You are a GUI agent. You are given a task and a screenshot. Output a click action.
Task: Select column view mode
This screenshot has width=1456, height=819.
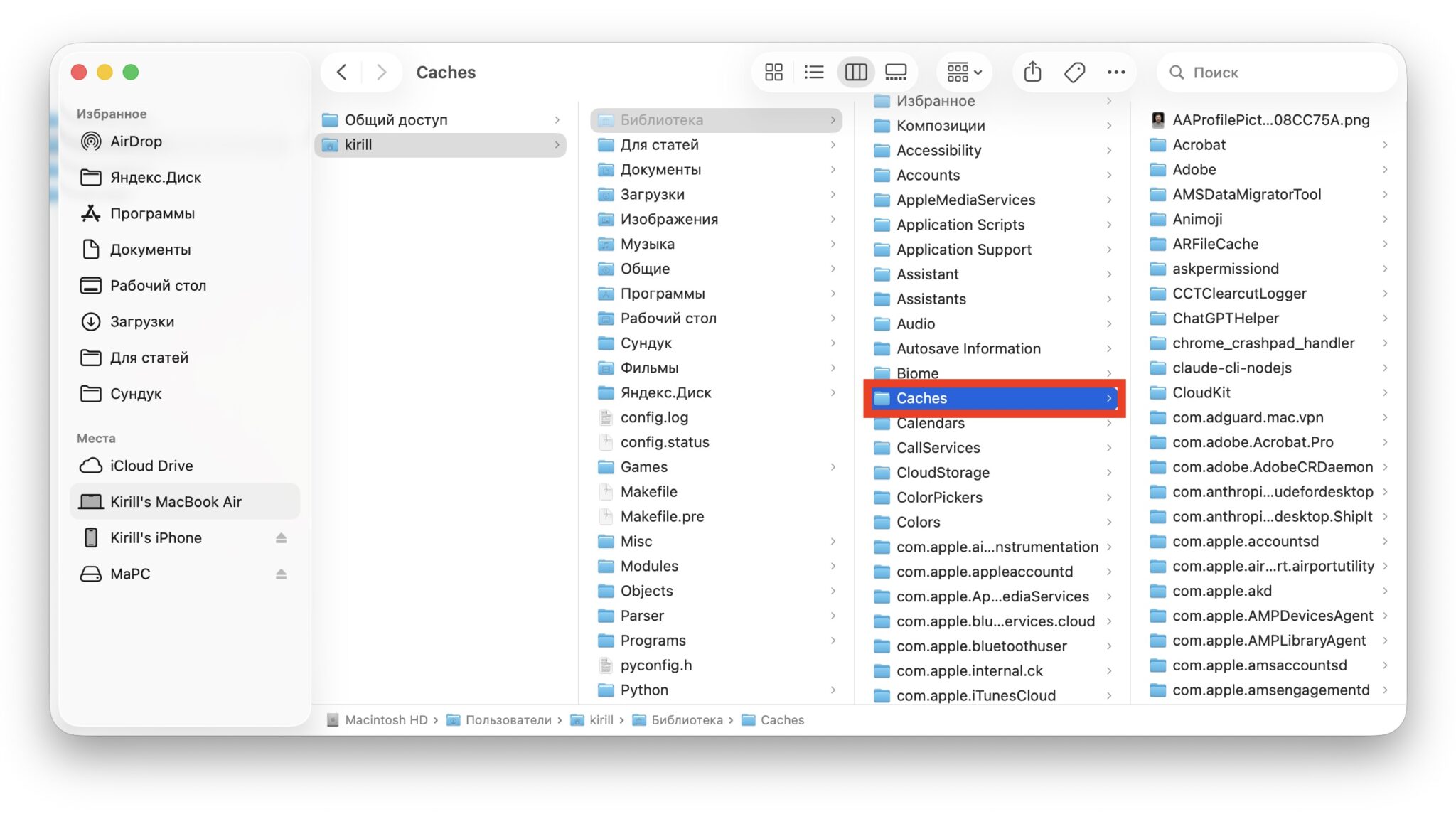(856, 72)
